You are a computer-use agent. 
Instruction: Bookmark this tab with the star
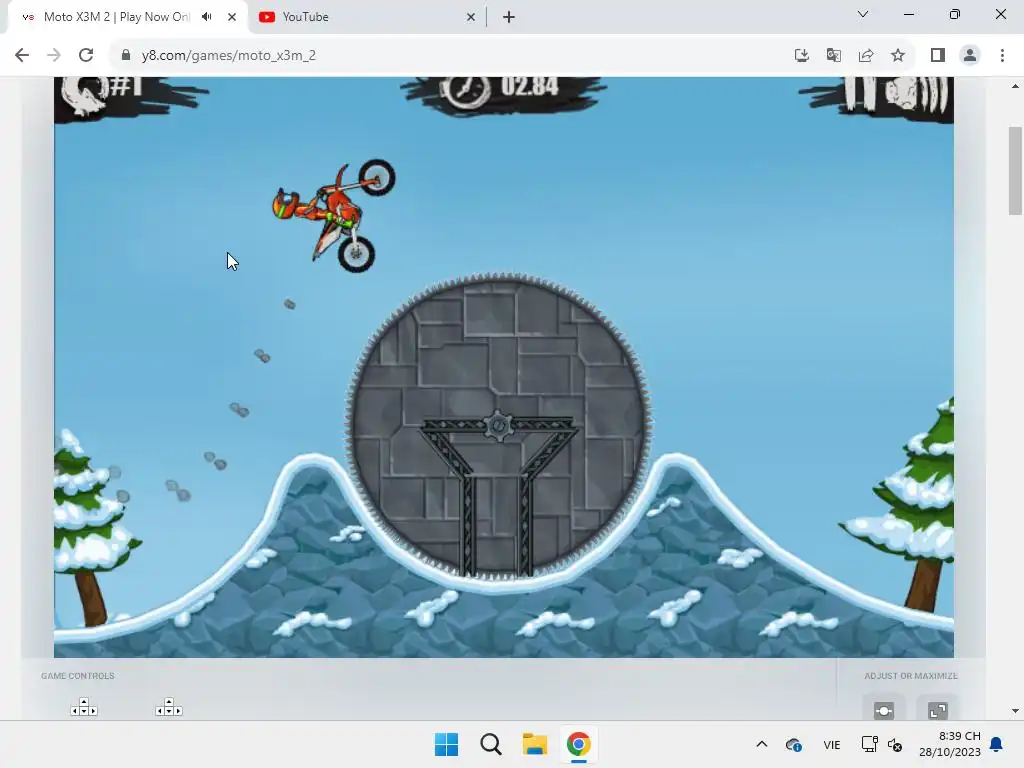pos(898,55)
